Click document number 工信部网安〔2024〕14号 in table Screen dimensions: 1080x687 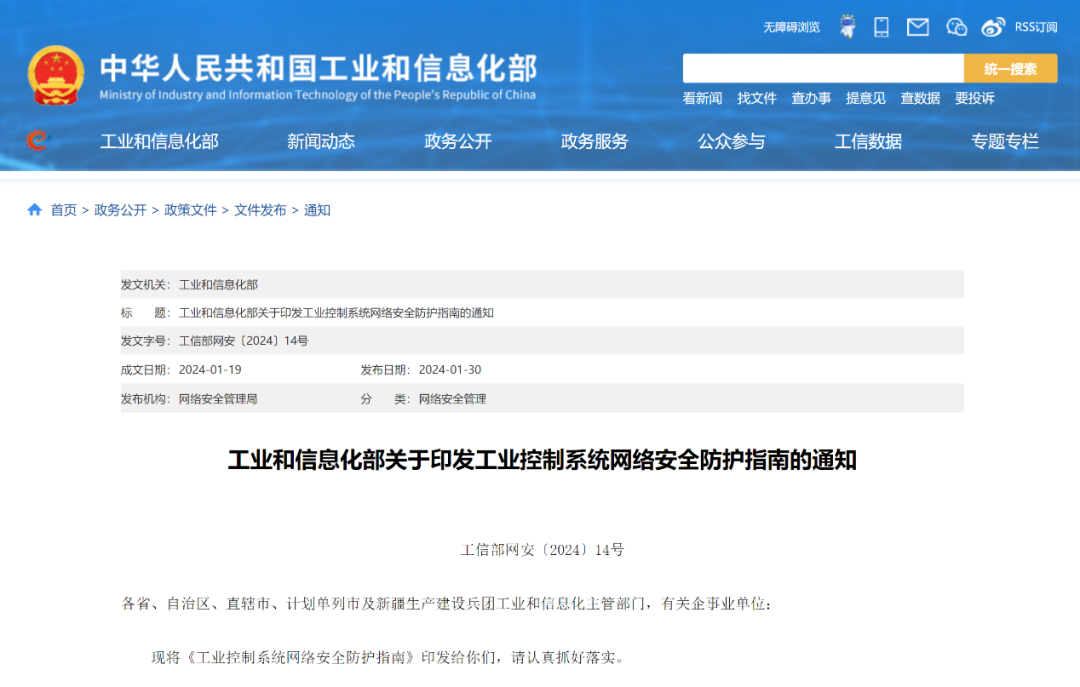point(243,340)
